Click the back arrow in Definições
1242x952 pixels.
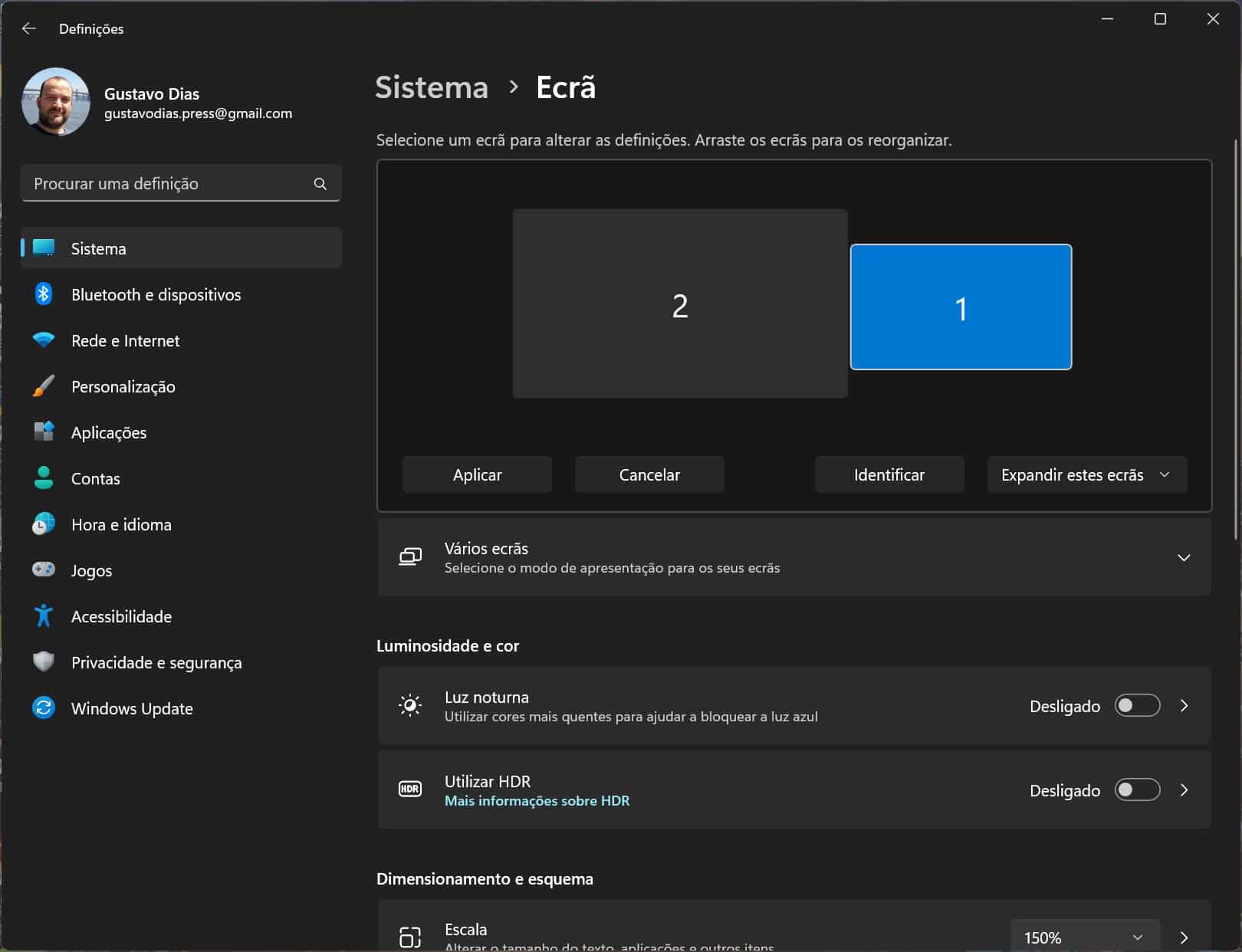(x=29, y=28)
